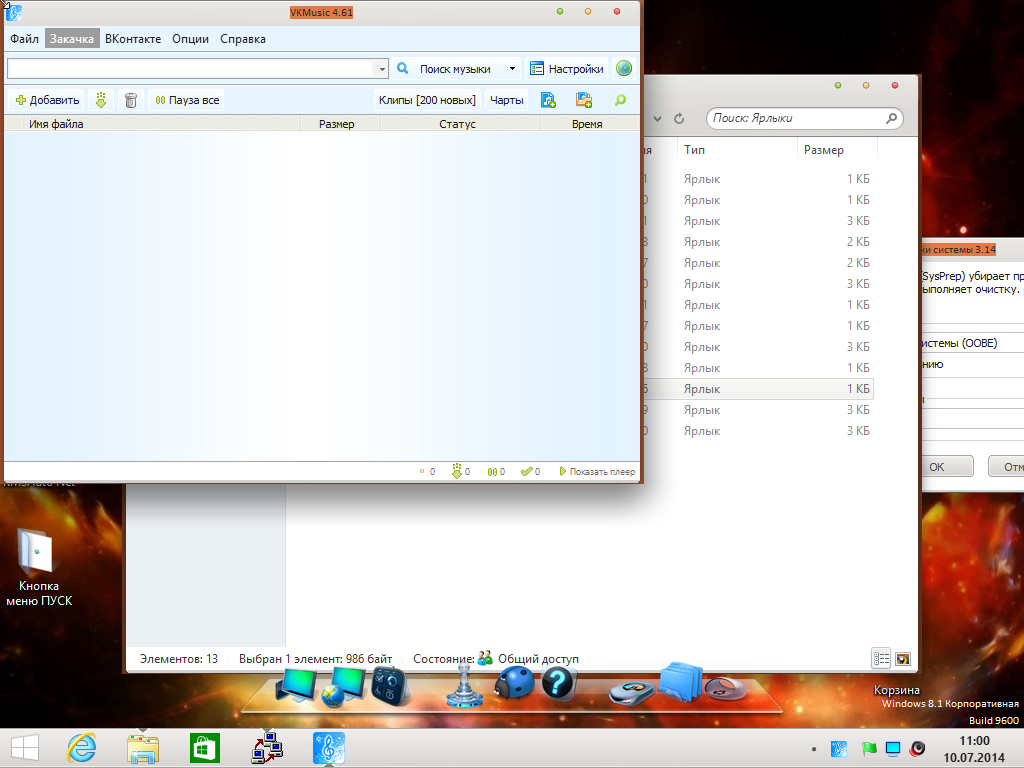1024x768 pixels.
Task: Open the Поиск музыки dropdown arrow
Action: coord(512,69)
